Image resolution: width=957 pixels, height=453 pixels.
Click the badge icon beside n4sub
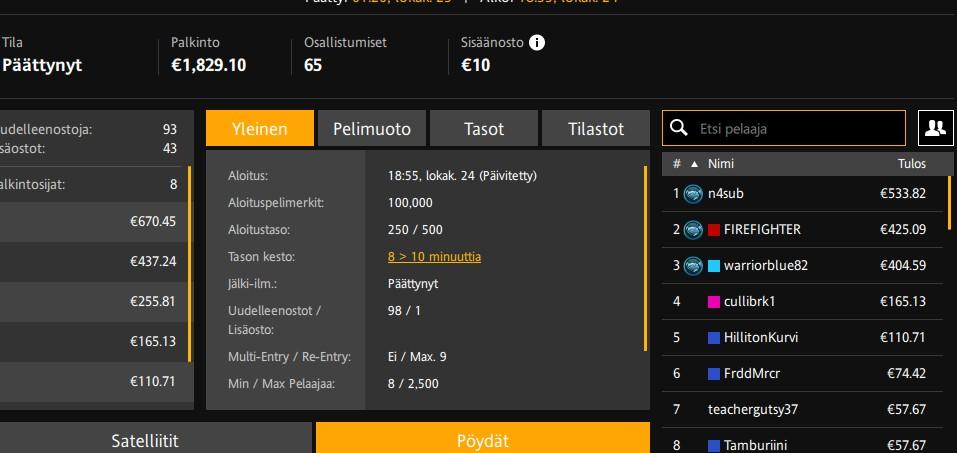tap(693, 194)
